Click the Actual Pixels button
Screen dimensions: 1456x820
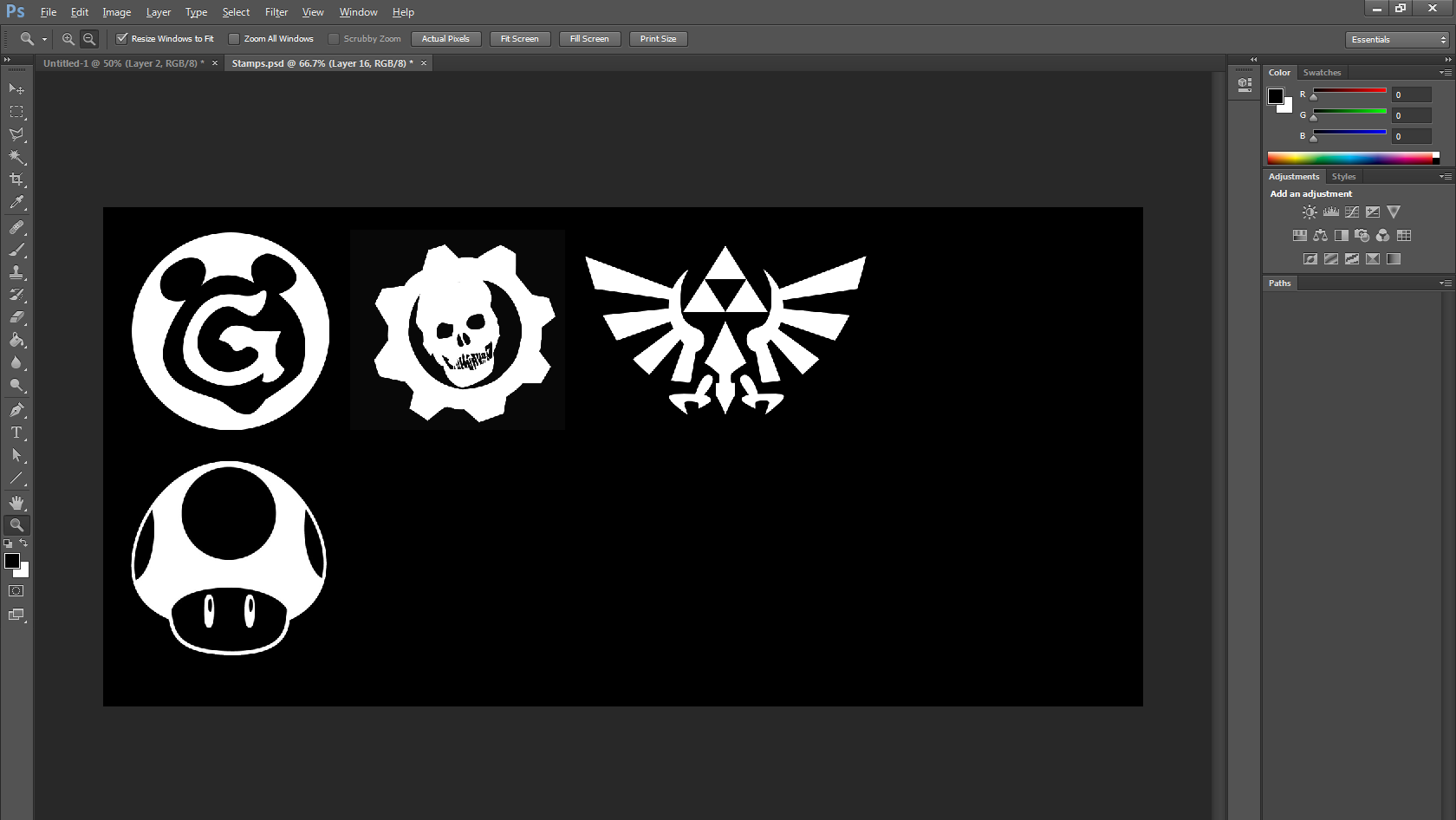[445, 39]
